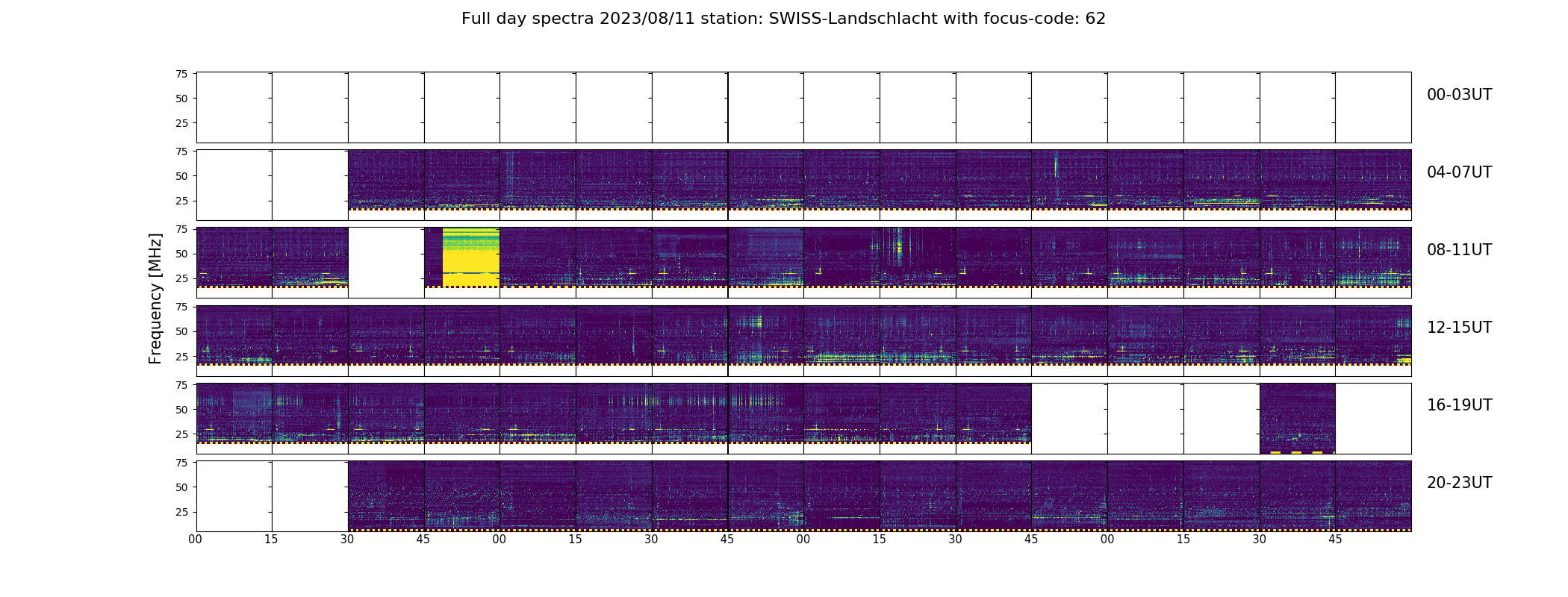Viewport: 1568px width, 597px height.
Task: Click the 50 tick label of the 04-07UT row
Action: tap(181, 176)
